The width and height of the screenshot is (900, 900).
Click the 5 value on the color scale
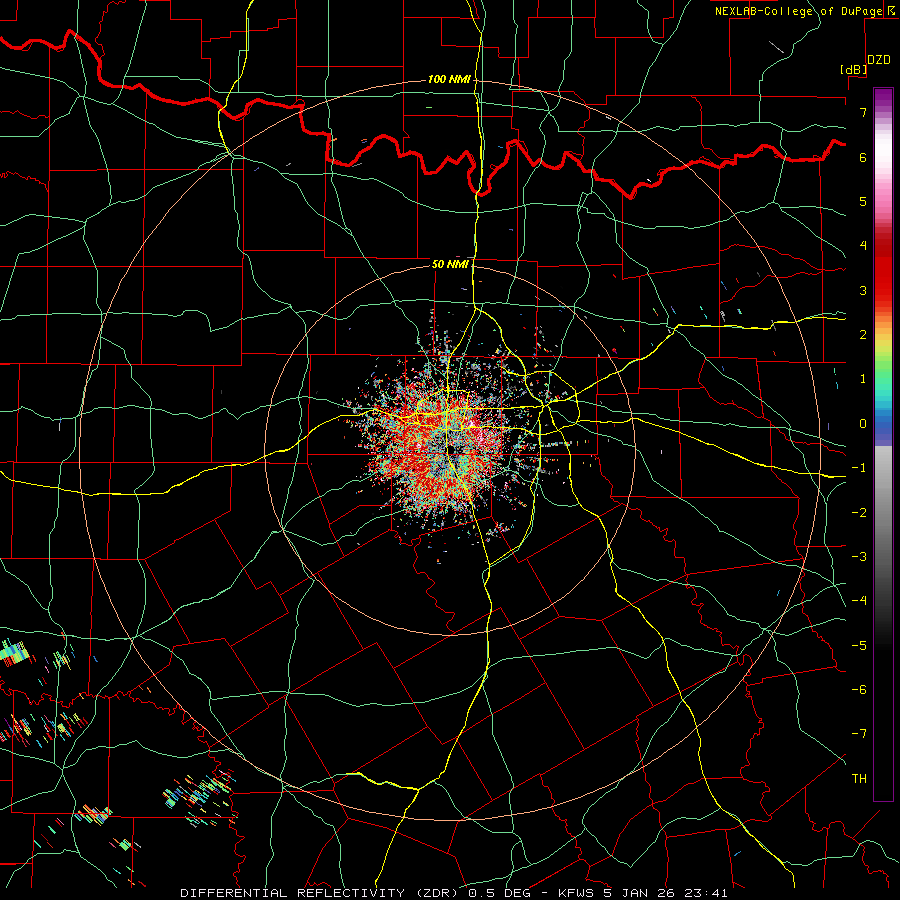pyautogui.click(x=863, y=201)
